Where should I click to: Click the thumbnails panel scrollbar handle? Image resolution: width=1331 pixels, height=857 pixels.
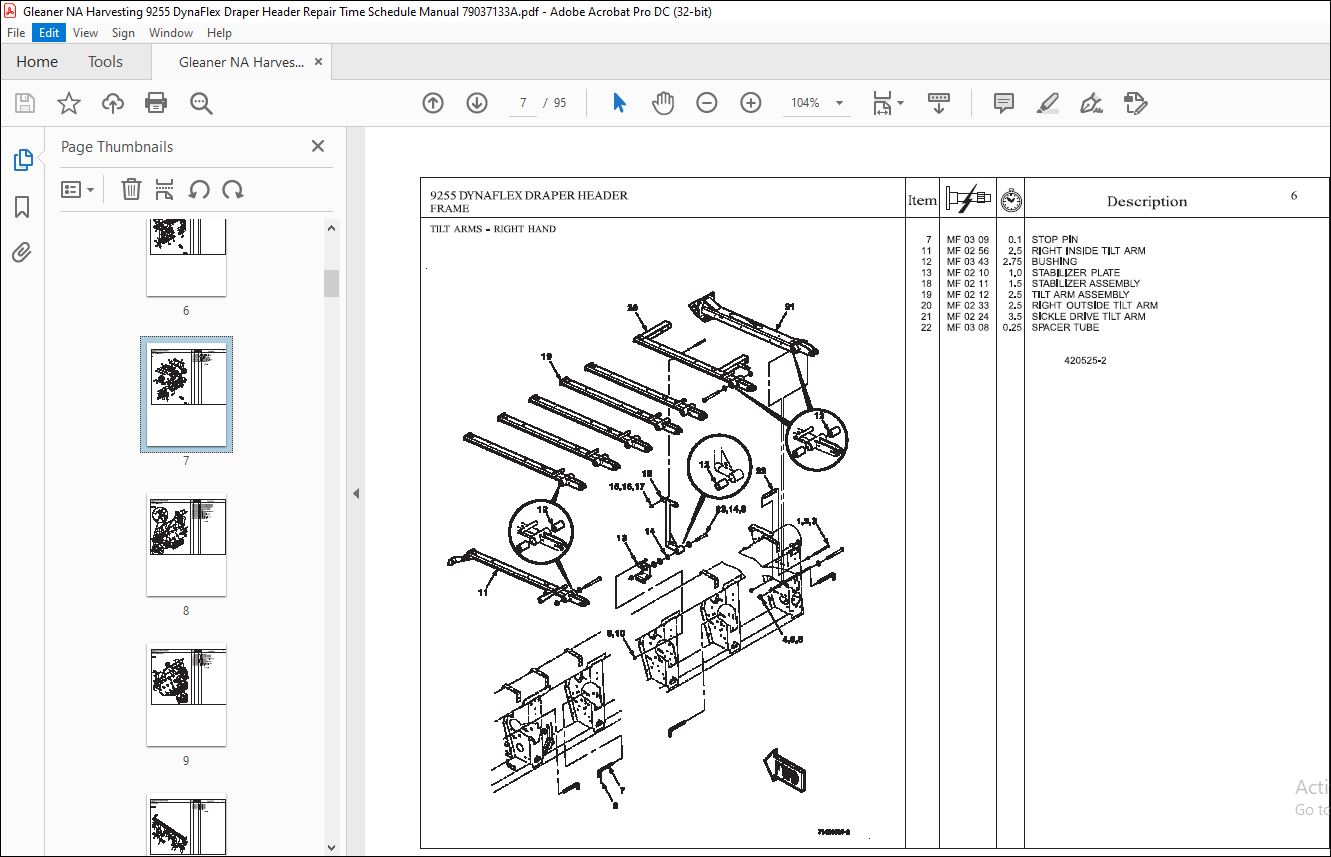331,283
